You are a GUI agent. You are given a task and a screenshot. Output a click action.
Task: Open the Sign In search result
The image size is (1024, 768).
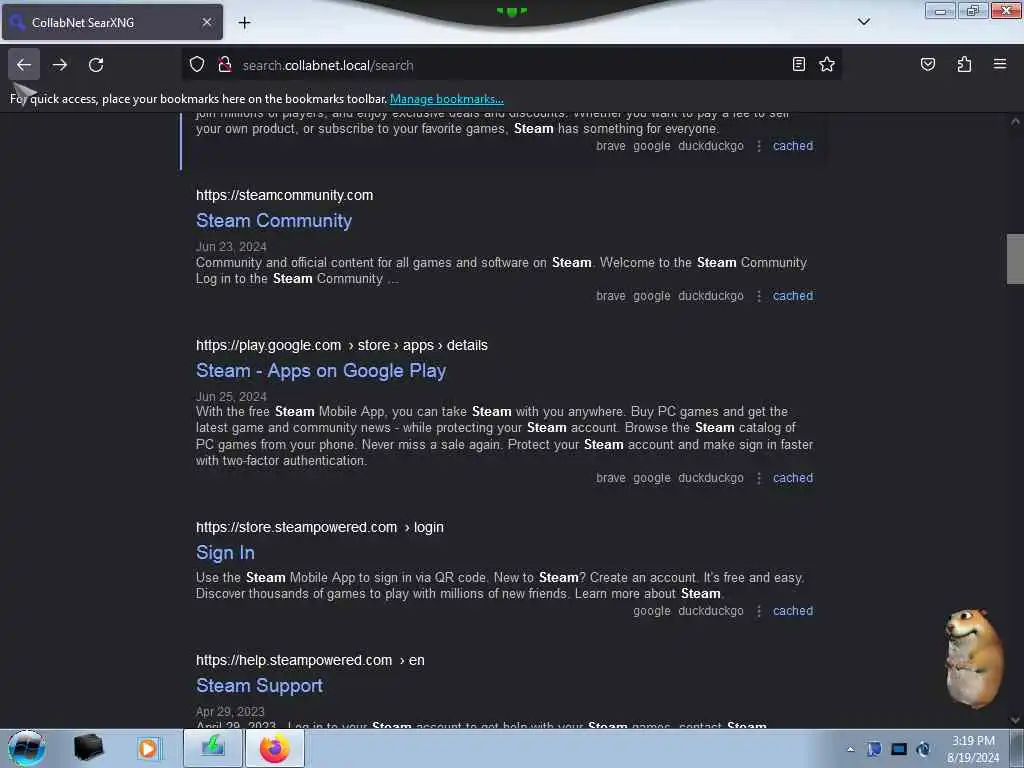[x=225, y=553]
